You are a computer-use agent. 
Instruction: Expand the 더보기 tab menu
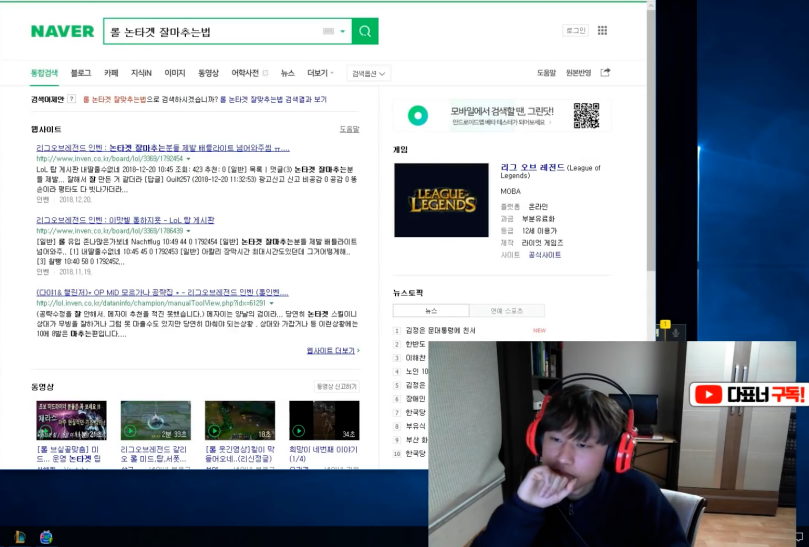point(320,73)
